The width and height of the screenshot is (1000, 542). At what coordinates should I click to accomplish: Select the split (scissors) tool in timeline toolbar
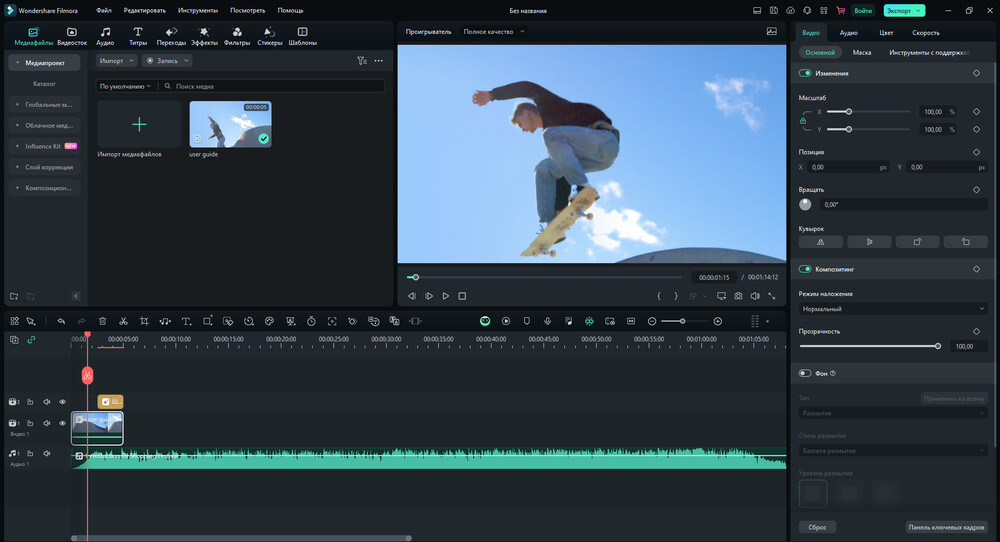pos(123,321)
